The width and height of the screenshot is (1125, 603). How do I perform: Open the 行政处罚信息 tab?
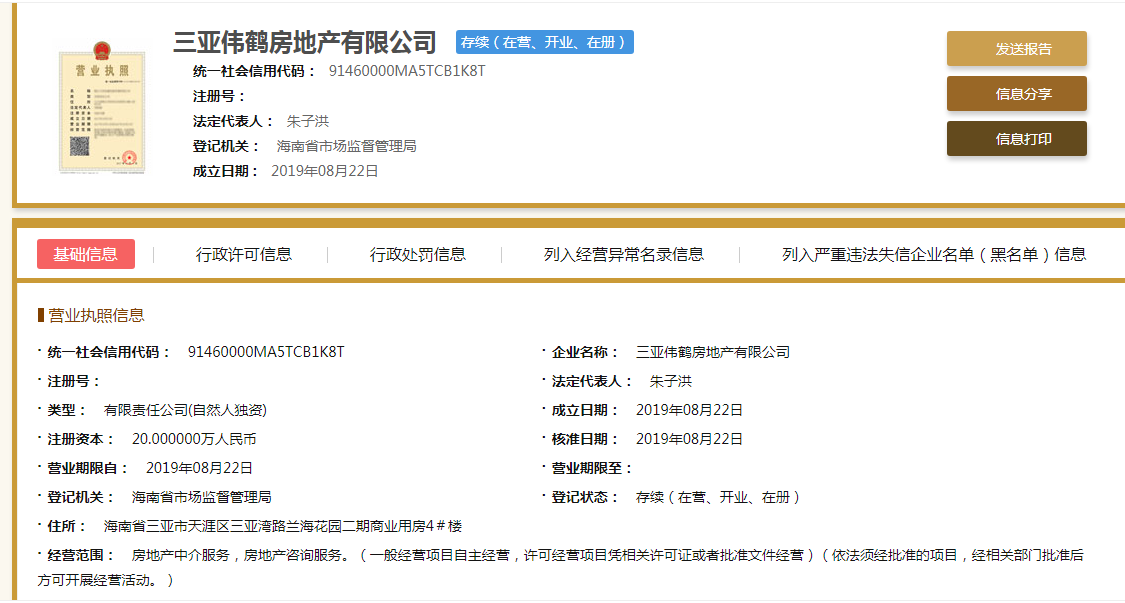[x=418, y=254]
